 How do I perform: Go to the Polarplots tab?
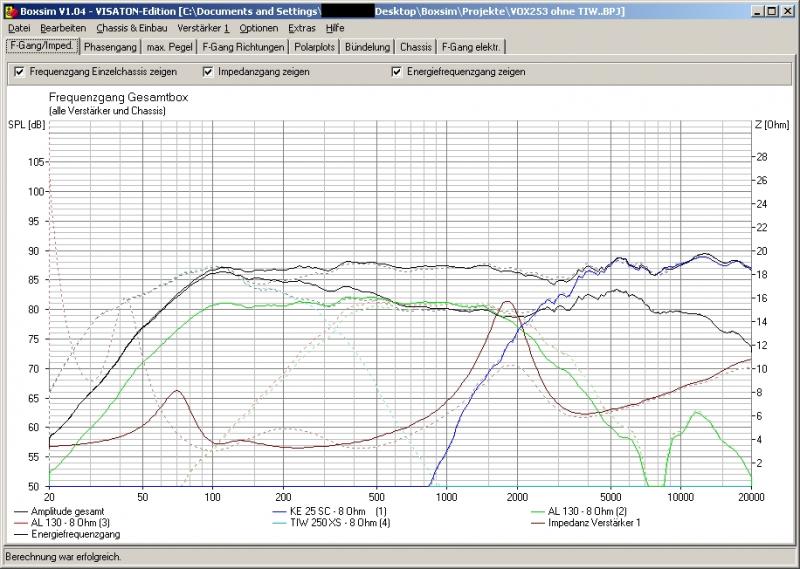315,47
